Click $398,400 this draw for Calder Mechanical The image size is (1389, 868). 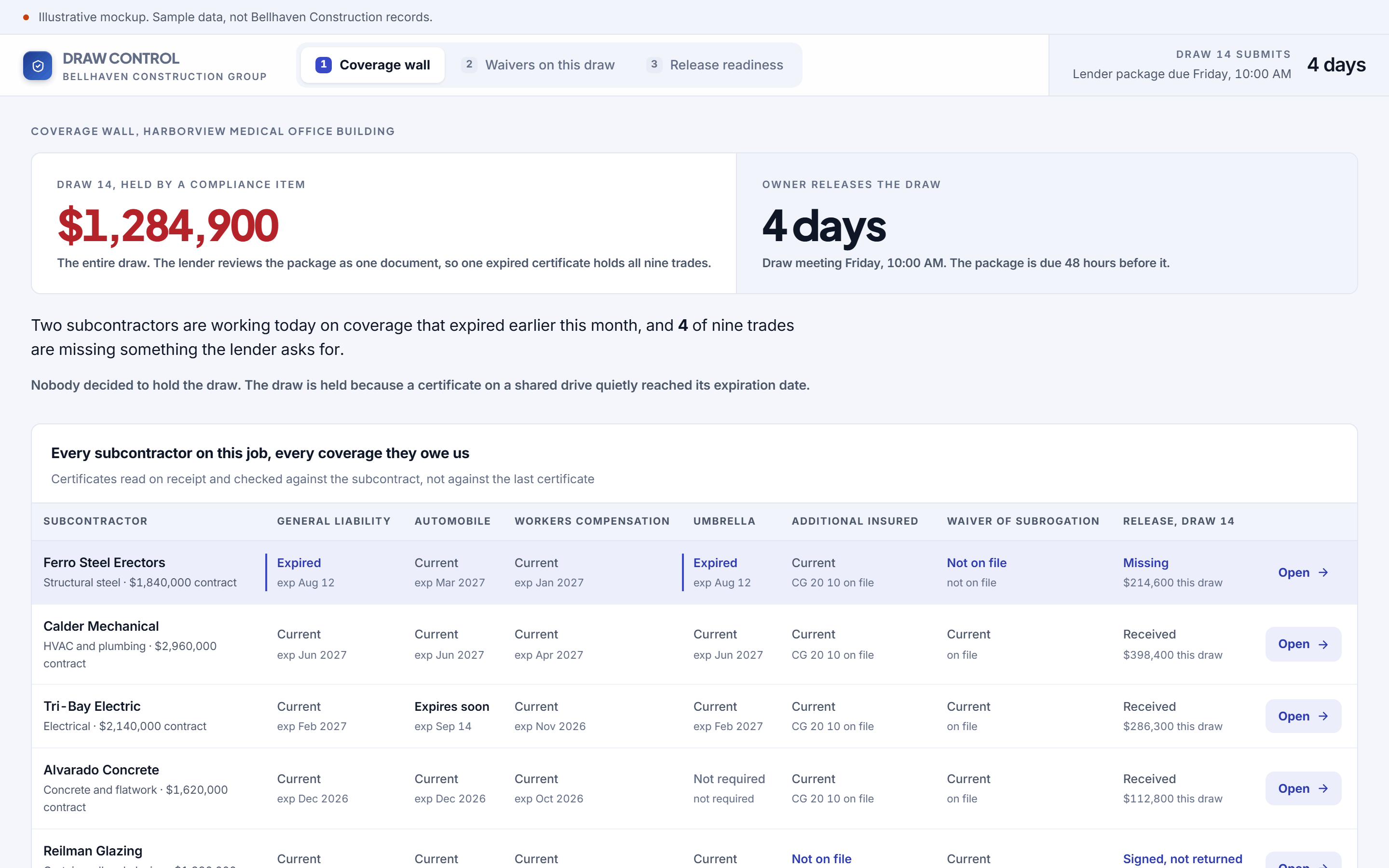(1172, 655)
